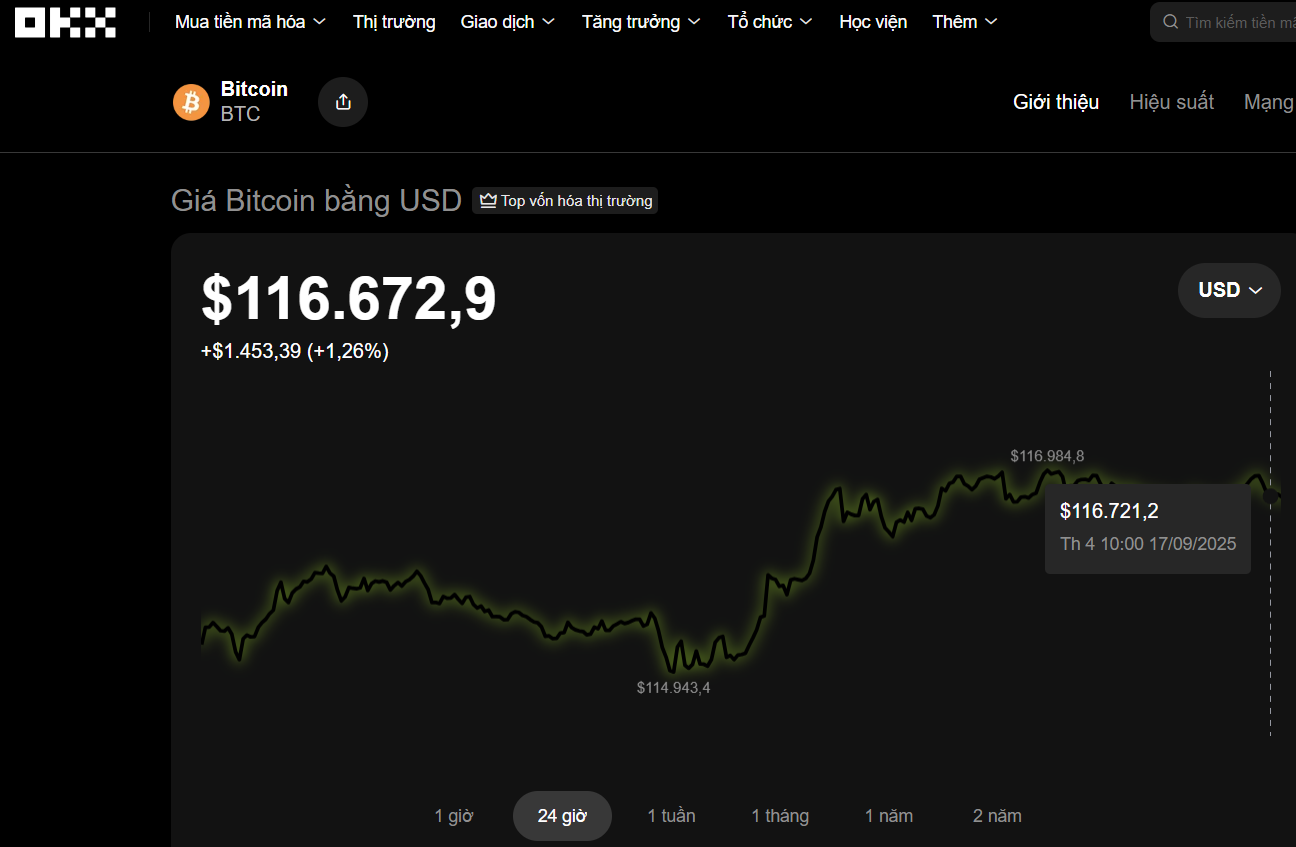Enable '2 năm' chart range

(x=996, y=815)
